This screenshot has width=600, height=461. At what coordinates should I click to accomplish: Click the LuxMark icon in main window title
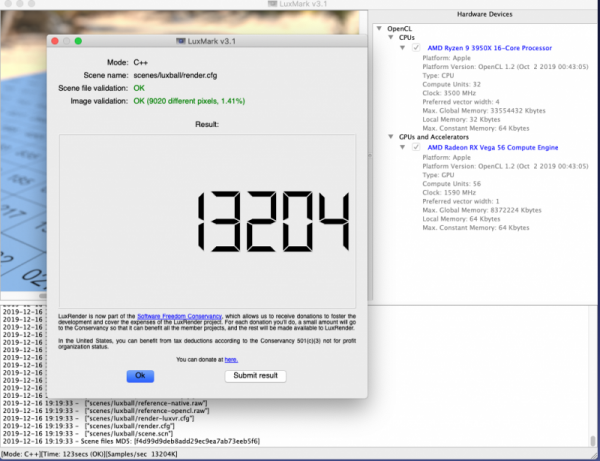click(x=272, y=4)
